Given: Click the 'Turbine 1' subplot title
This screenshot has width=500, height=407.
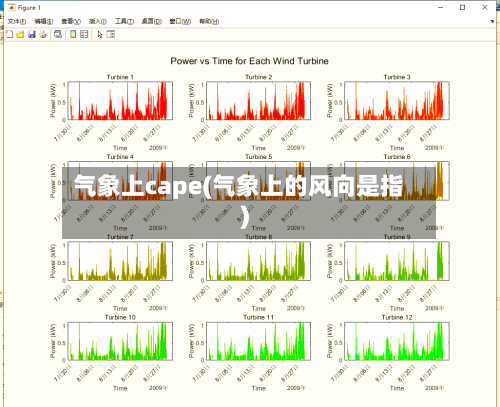Looking at the screenshot, I should [x=120, y=77].
